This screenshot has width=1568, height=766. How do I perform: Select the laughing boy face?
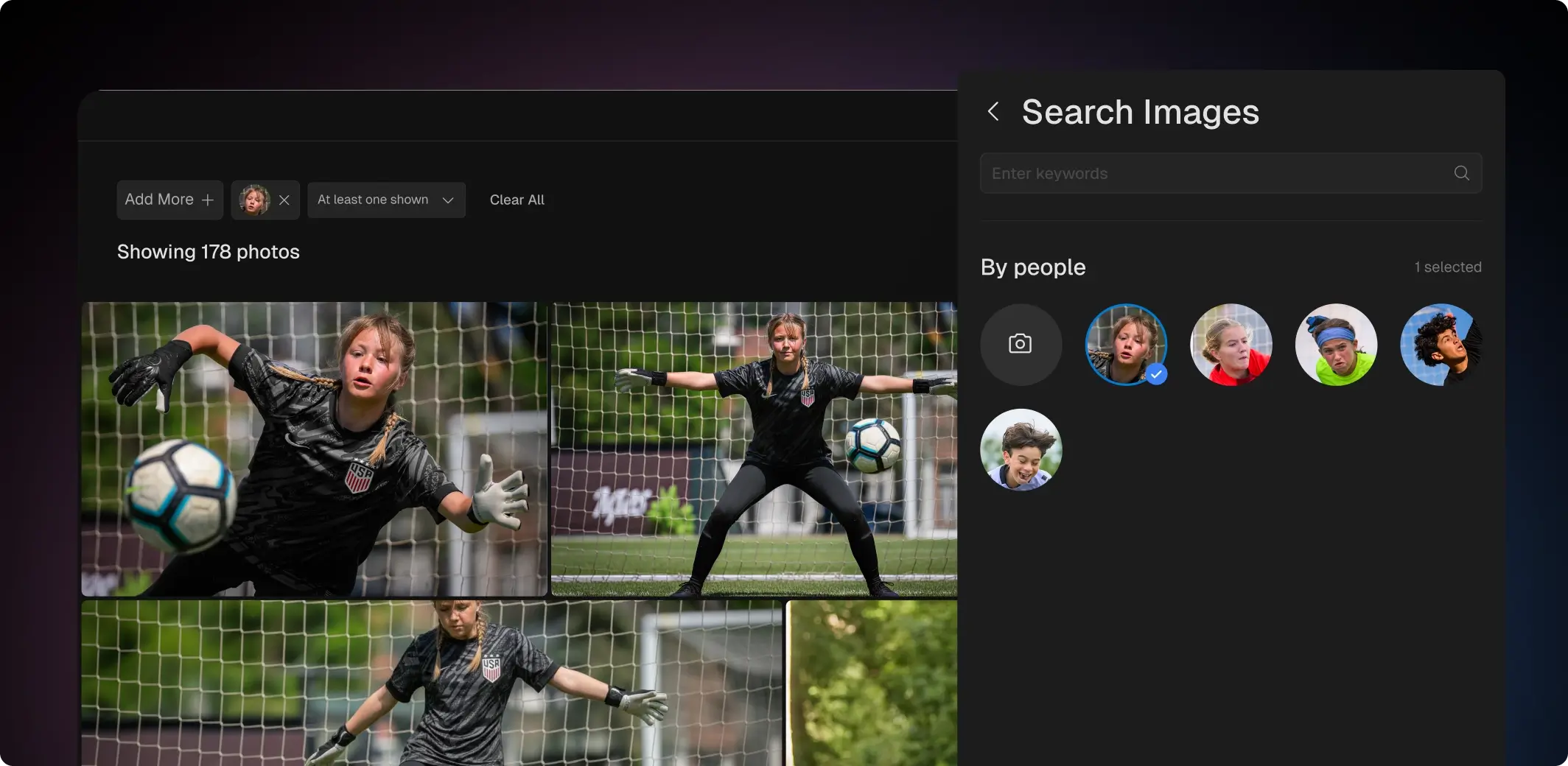1021,449
